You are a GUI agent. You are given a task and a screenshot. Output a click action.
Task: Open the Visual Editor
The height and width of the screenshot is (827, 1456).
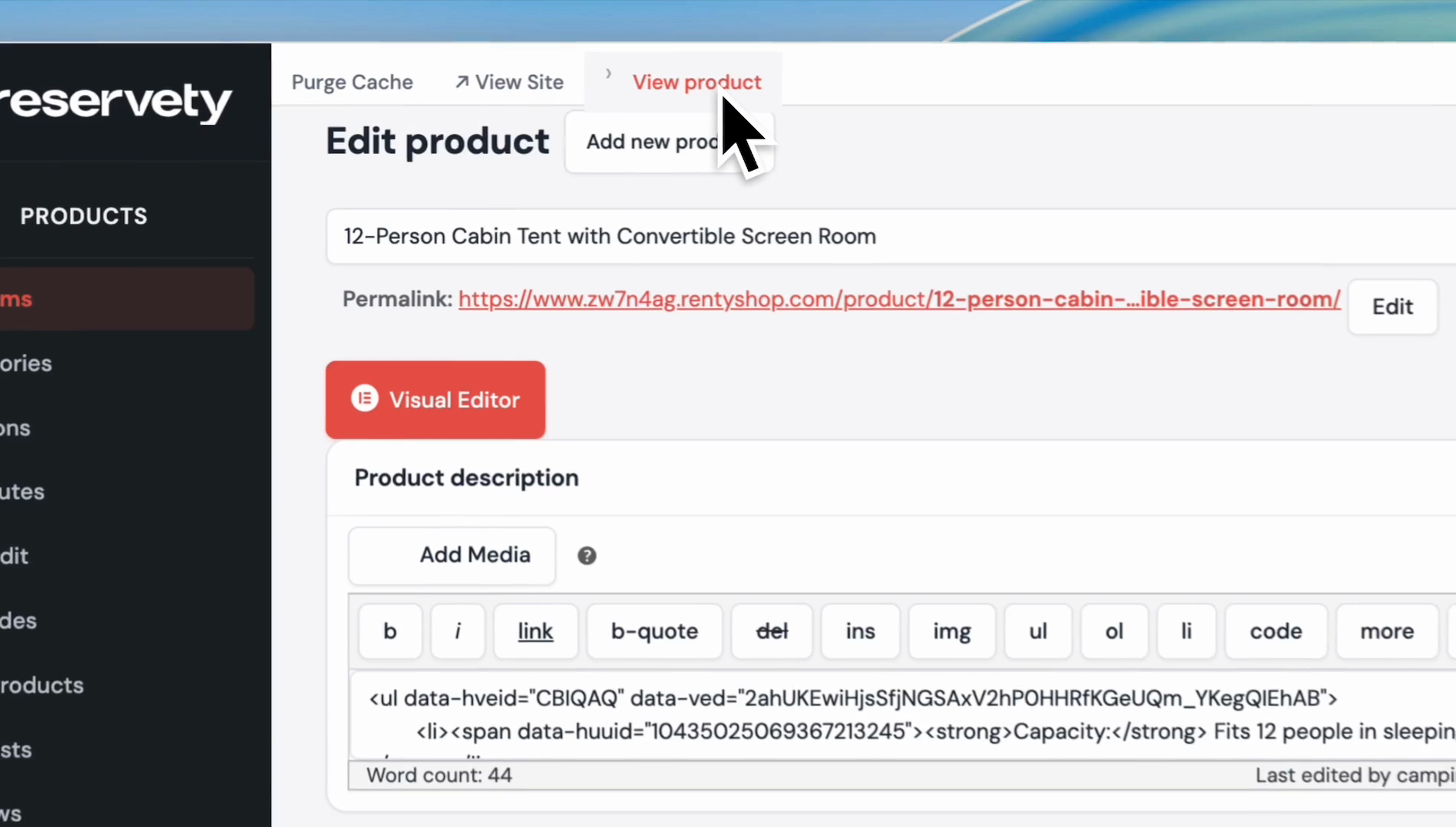[x=436, y=400]
